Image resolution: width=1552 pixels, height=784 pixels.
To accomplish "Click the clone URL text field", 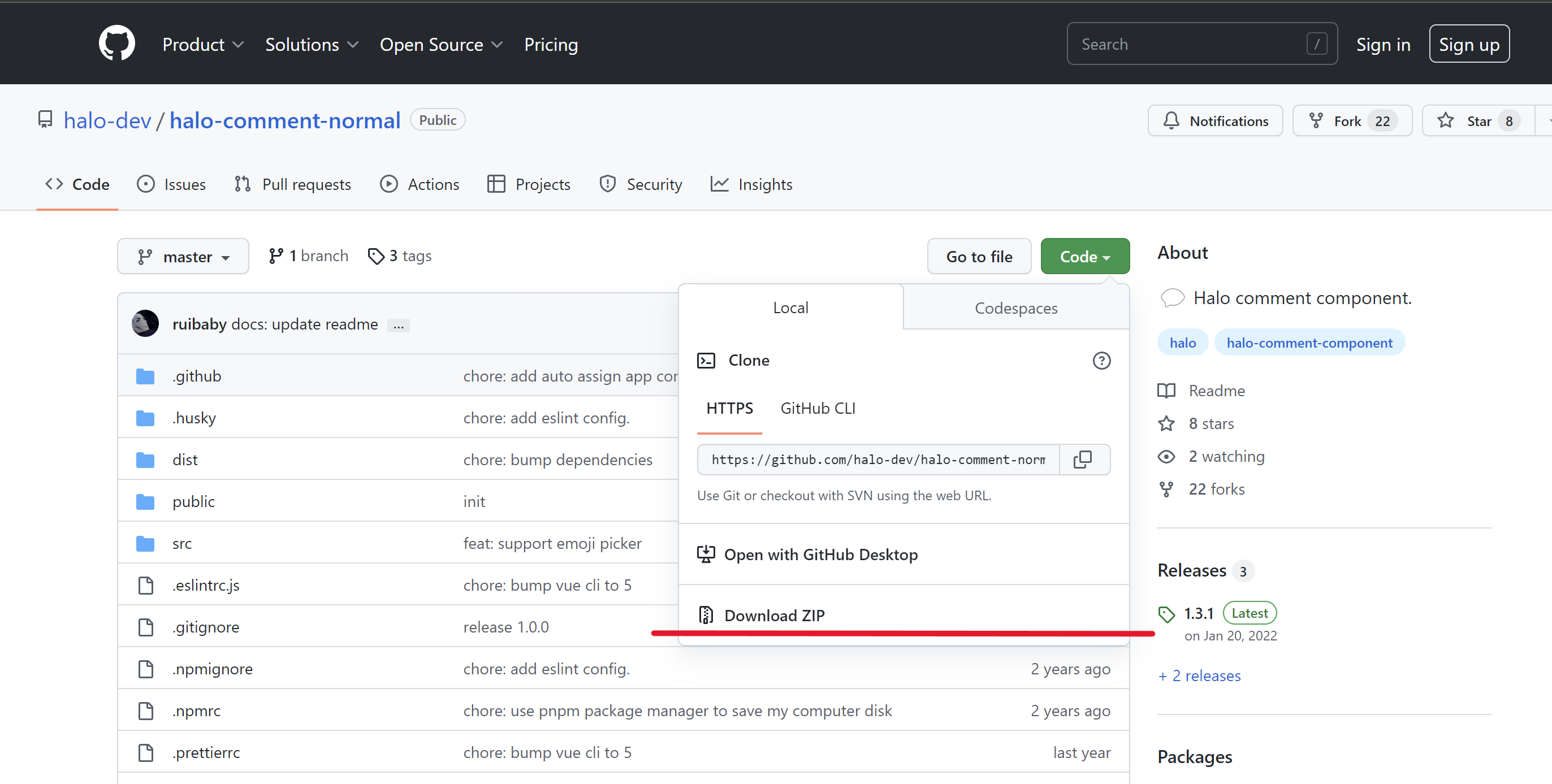I will point(878,460).
